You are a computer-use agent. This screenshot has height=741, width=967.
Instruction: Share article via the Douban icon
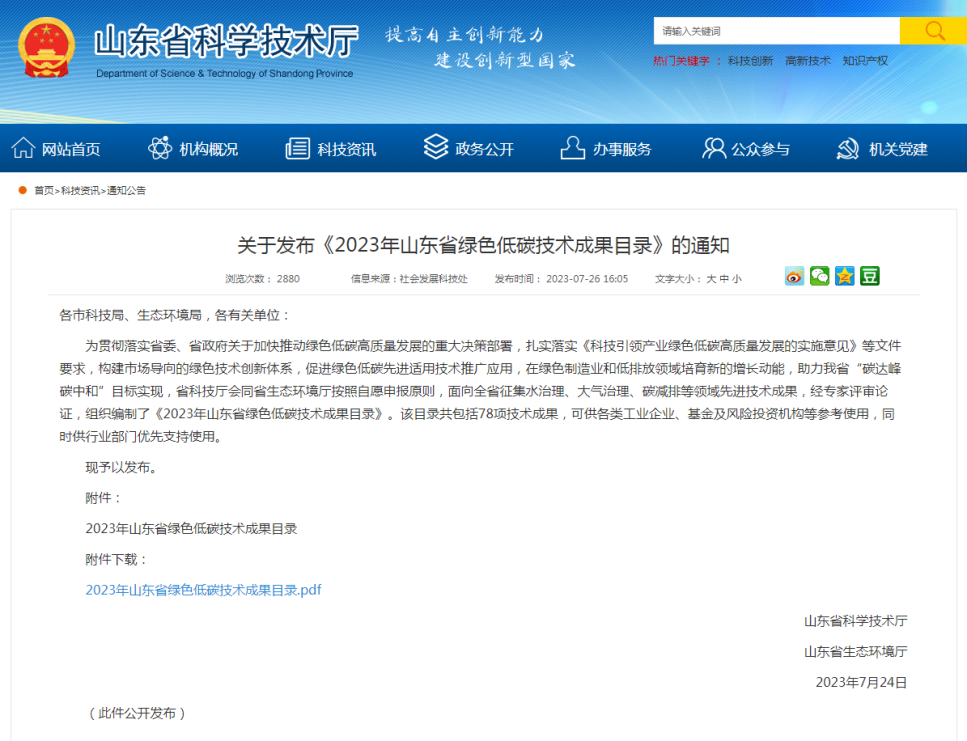tap(869, 276)
